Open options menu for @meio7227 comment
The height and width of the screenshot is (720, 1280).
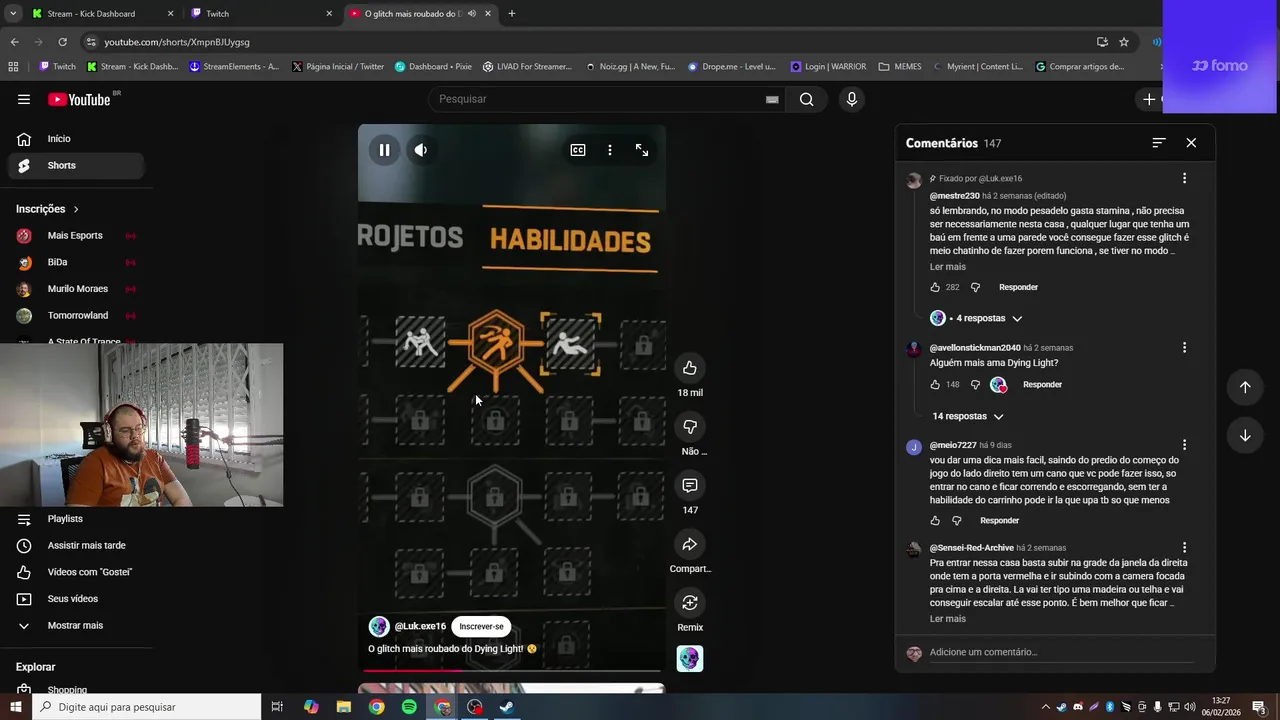[1184, 445]
